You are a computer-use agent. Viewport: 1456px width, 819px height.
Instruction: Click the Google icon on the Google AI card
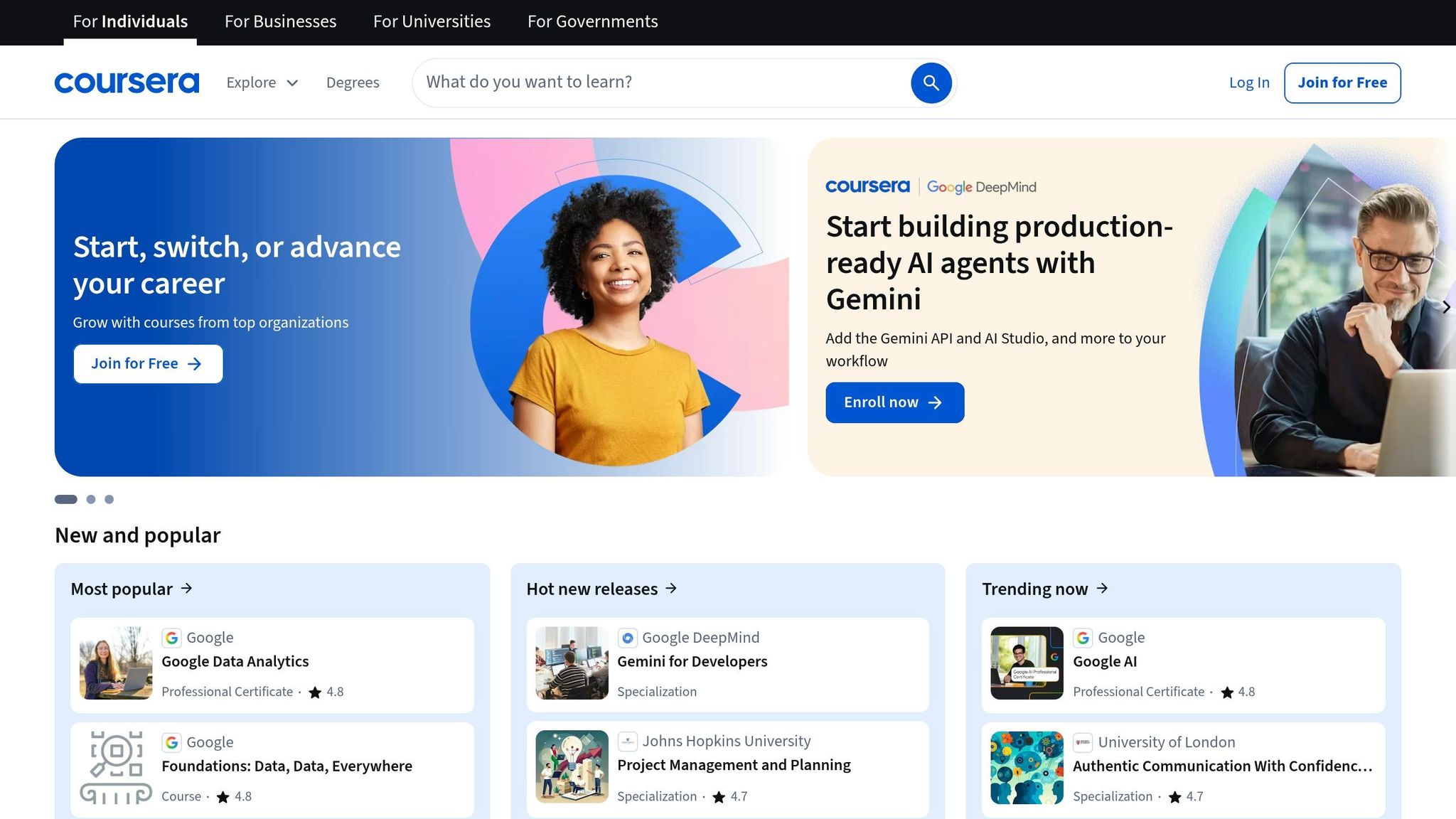pyautogui.click(x=1082, y=638)
